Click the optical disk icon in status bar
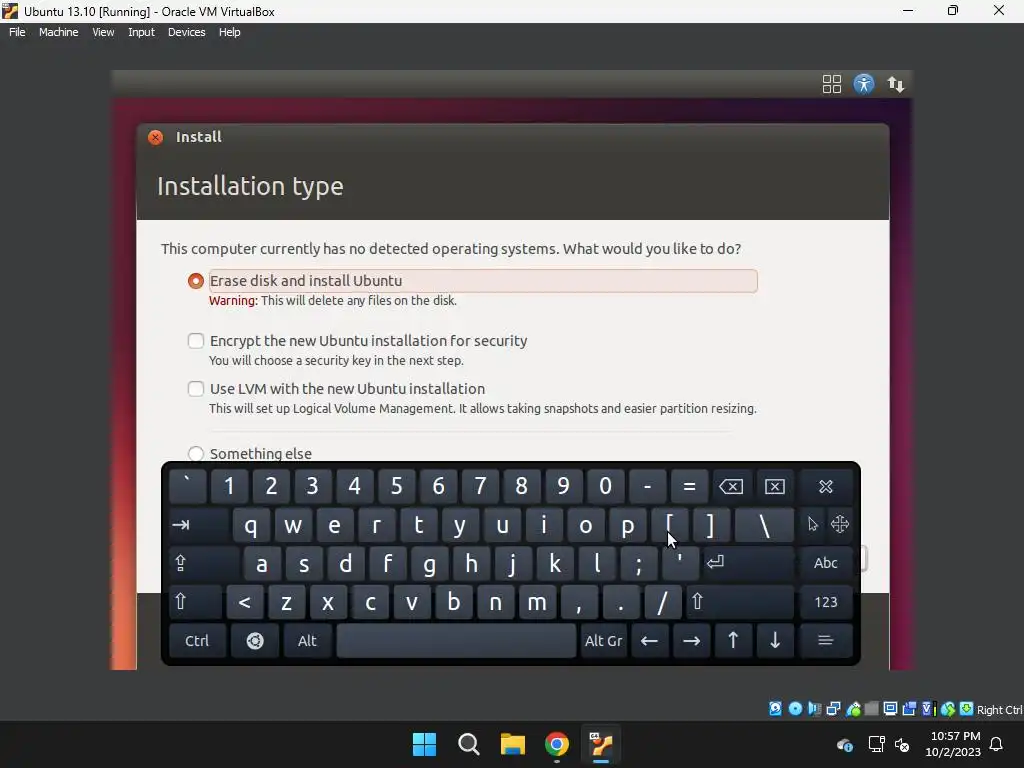This screenshot has height=768, width=1024. [x=795, y=709]
